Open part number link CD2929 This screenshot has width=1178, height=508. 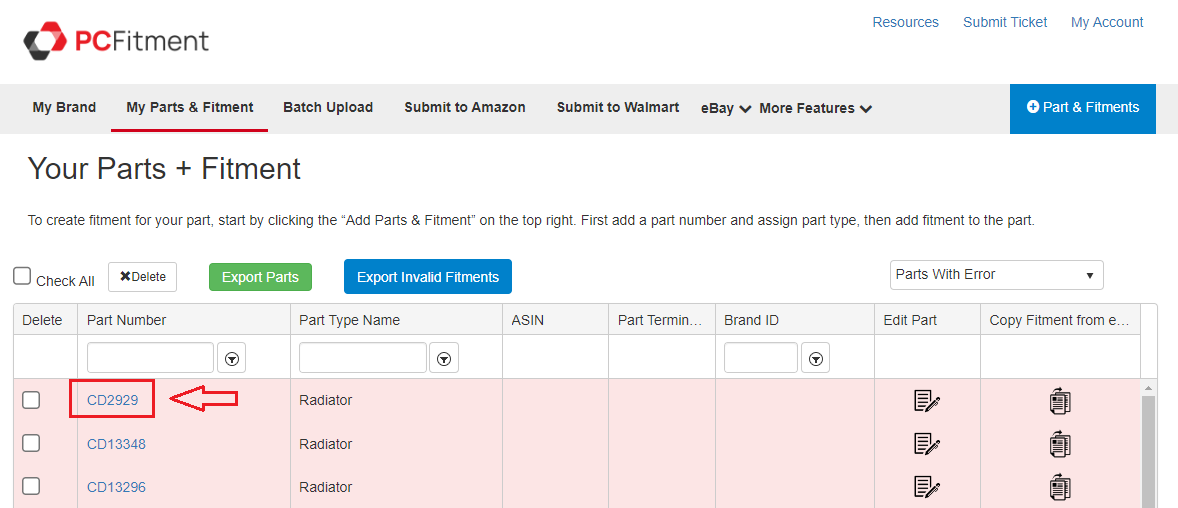coord(113,400)
